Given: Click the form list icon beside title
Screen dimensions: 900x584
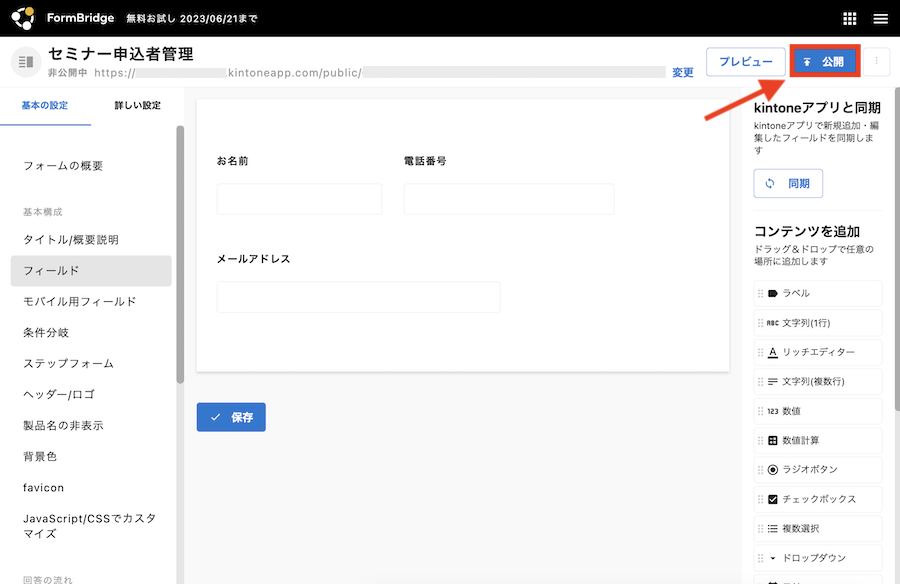Looking at the screenshot, I should [26, 62].
